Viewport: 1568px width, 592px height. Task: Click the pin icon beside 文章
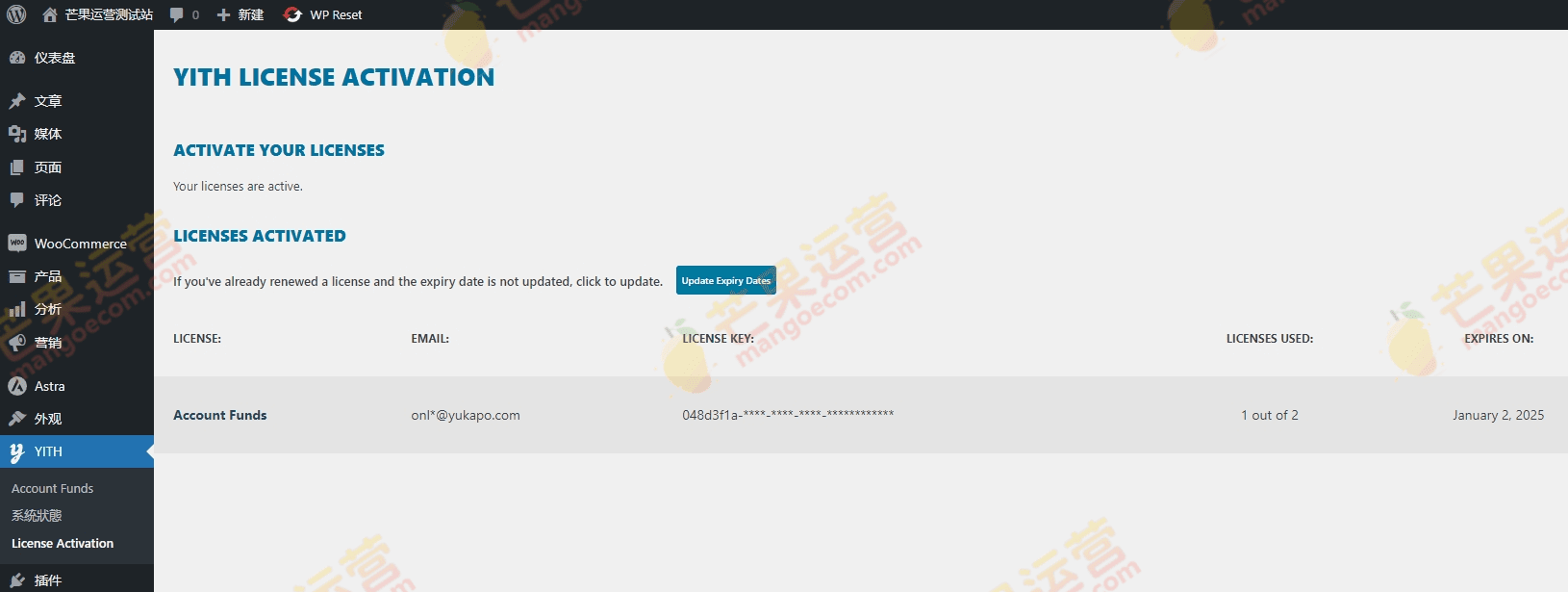pos(17,101)
